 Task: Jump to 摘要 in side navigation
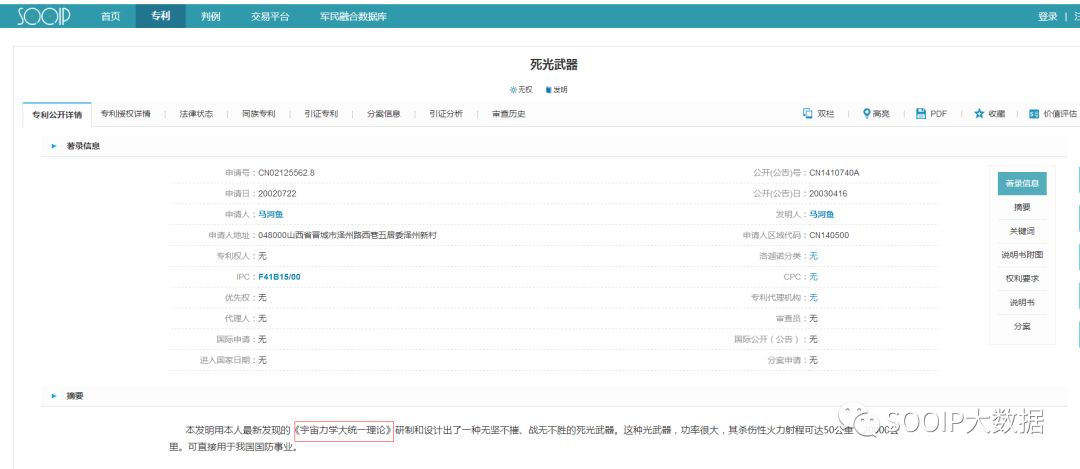tap(1021, 207)
